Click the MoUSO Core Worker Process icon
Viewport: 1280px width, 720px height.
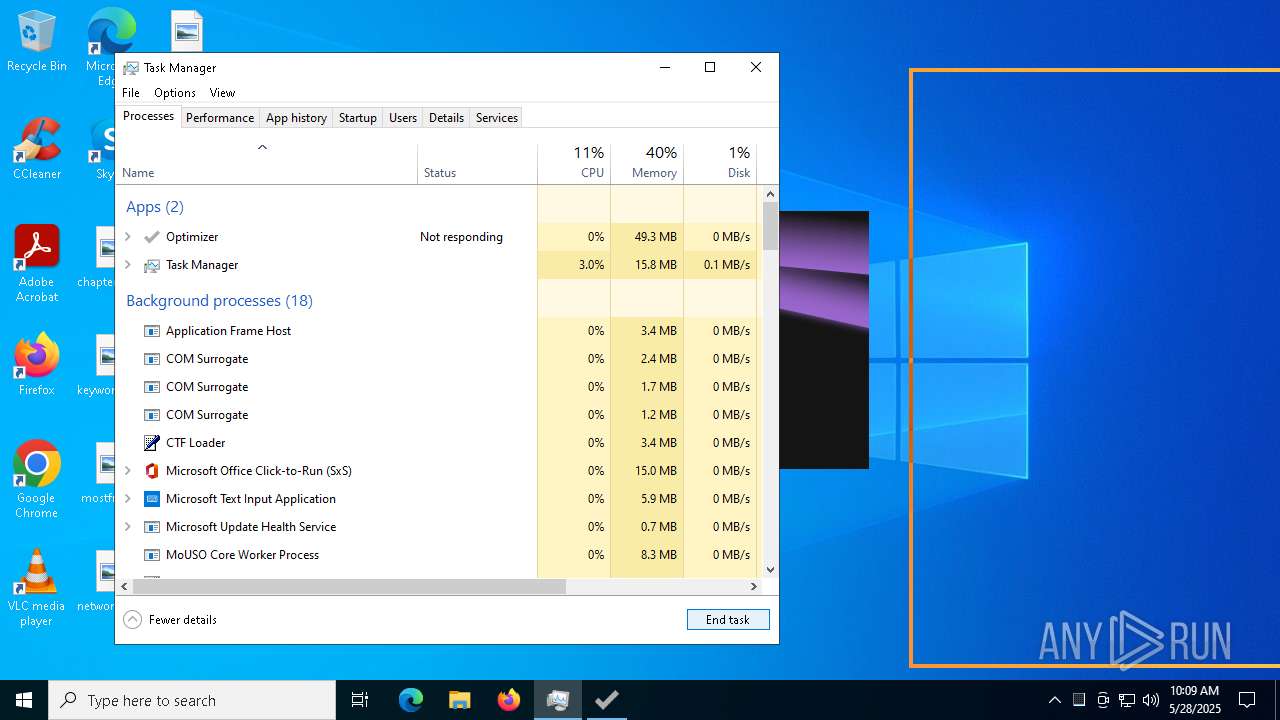coord(152,555)
